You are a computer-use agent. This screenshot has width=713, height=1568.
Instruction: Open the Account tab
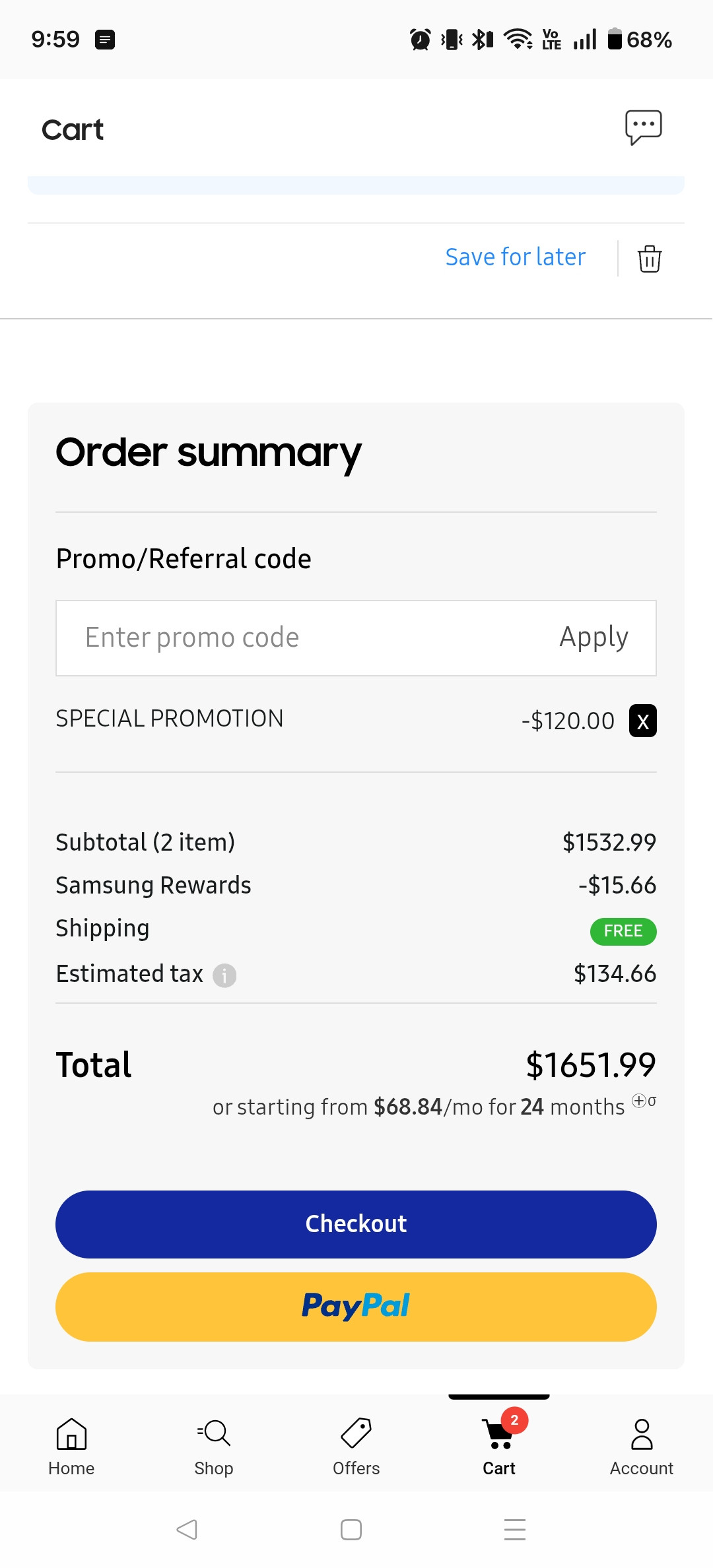tap(641, 1444)
